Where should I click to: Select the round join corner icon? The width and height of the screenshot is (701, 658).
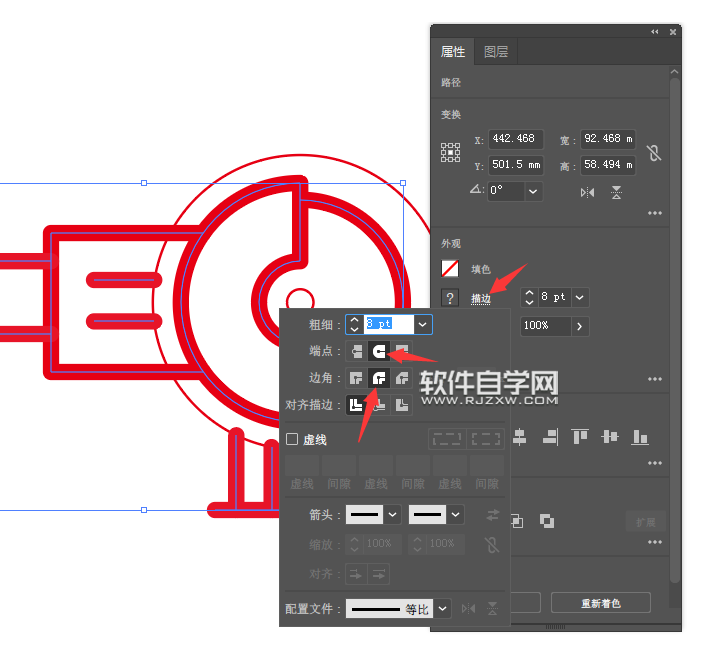(x=379, y=379)
